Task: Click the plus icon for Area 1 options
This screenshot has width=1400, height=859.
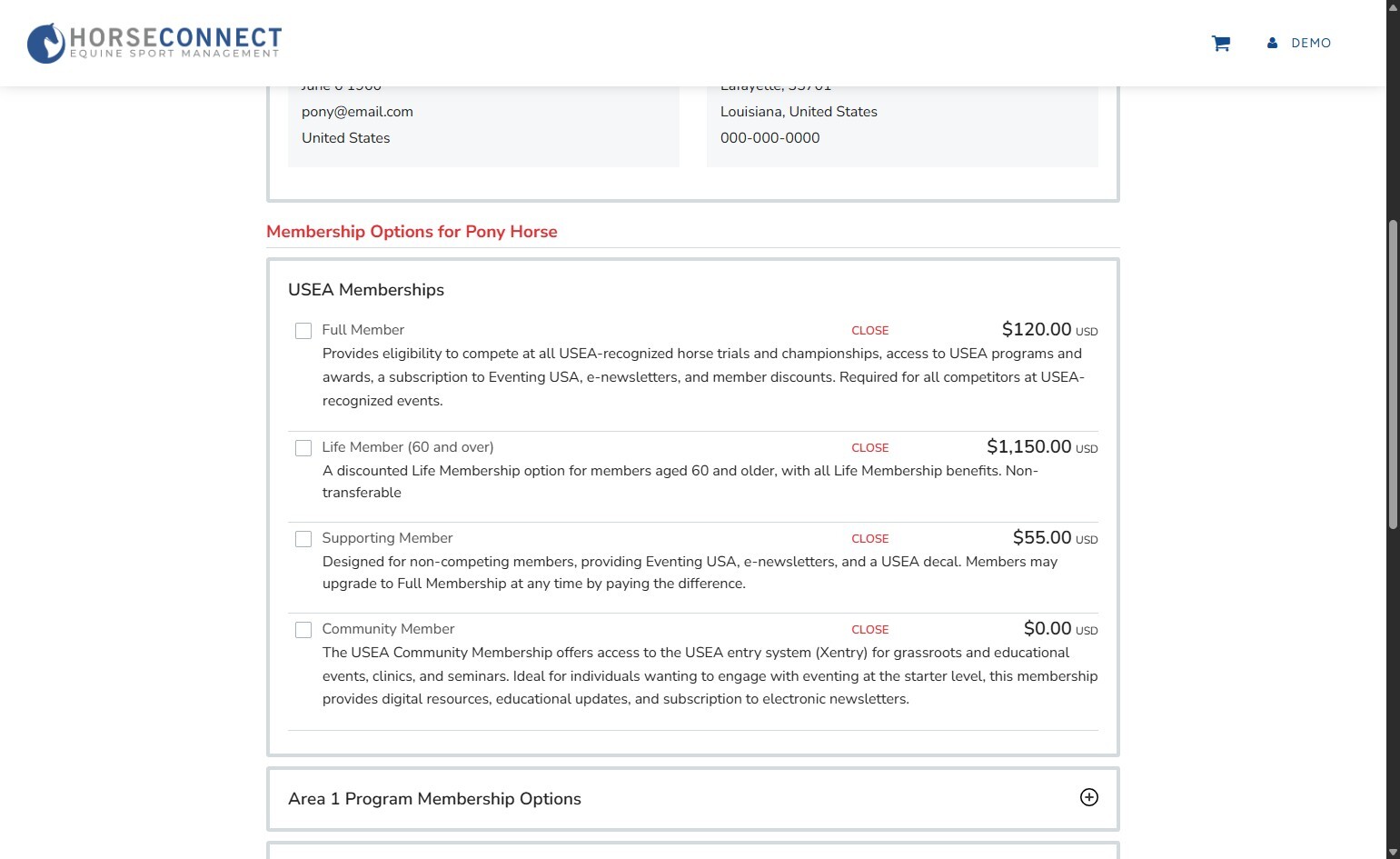Action: tap(1088, 797)
